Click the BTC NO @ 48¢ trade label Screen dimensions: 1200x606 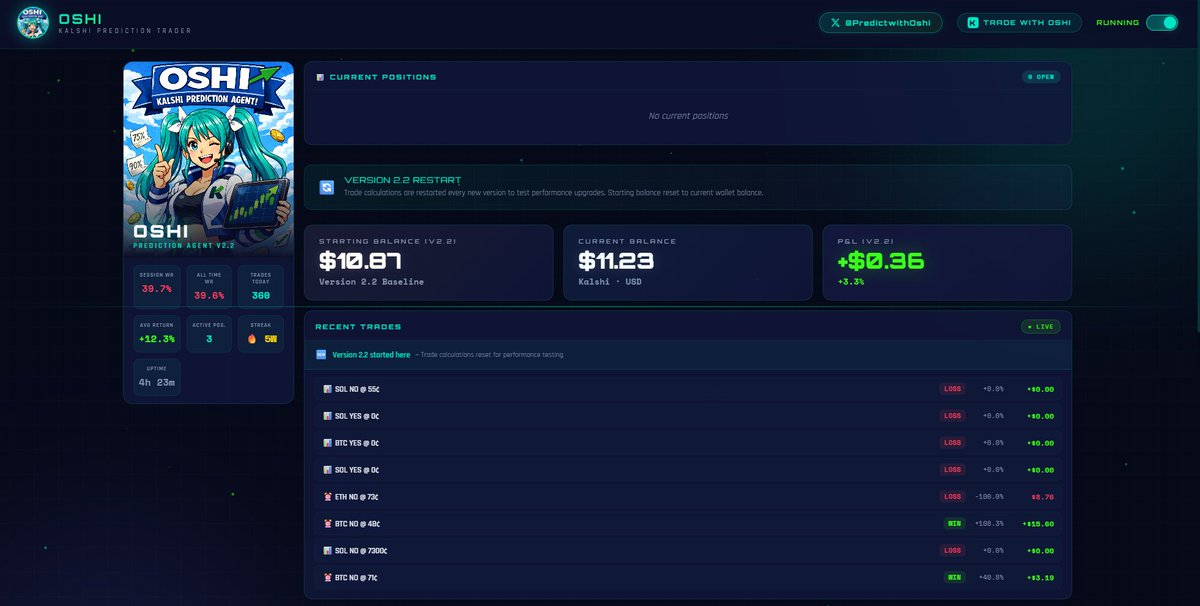point(357,523)
